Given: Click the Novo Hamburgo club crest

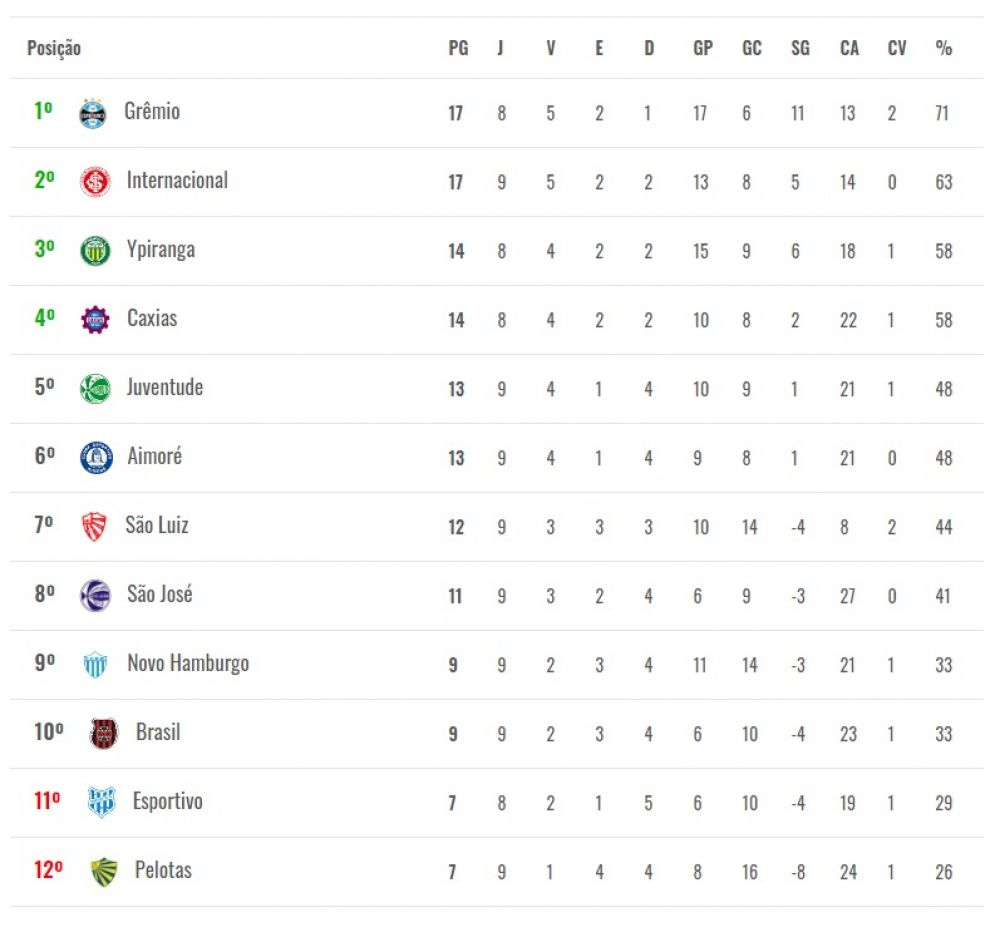Looking at the screenshot, I should pos(95,664).
